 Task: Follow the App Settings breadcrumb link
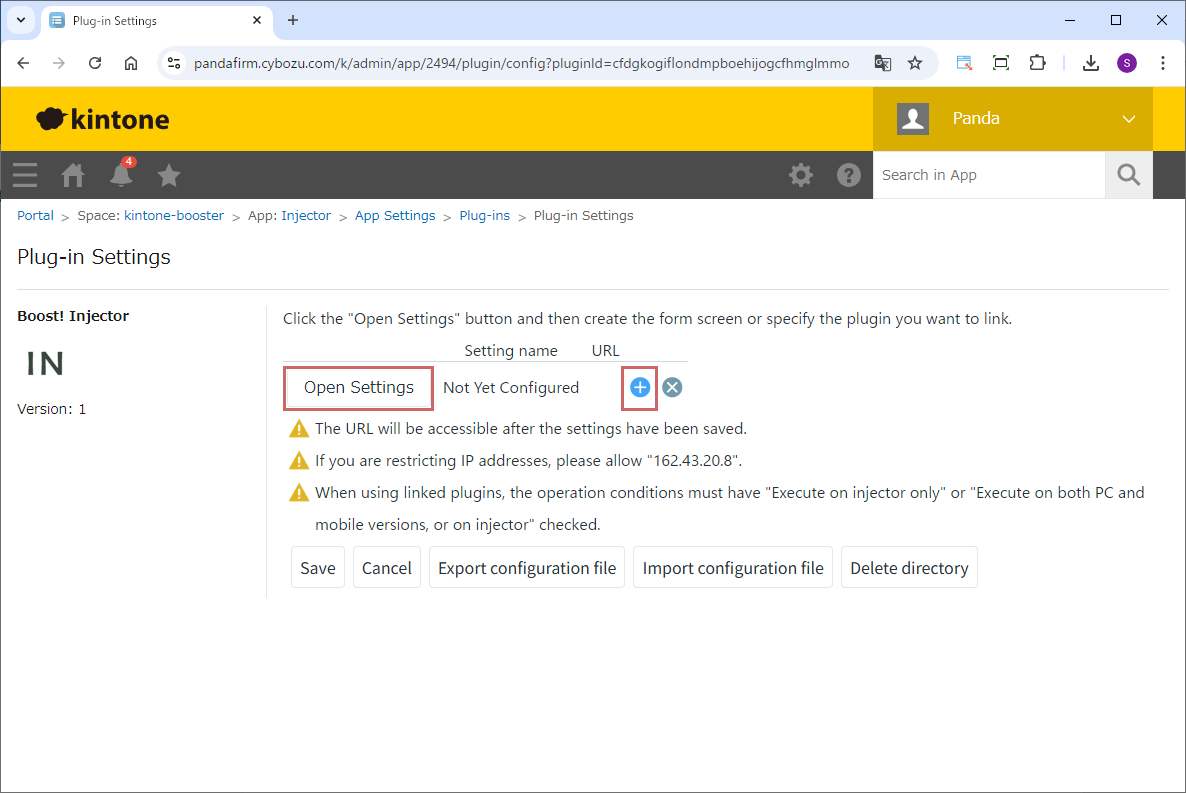(x=395, y=216)
